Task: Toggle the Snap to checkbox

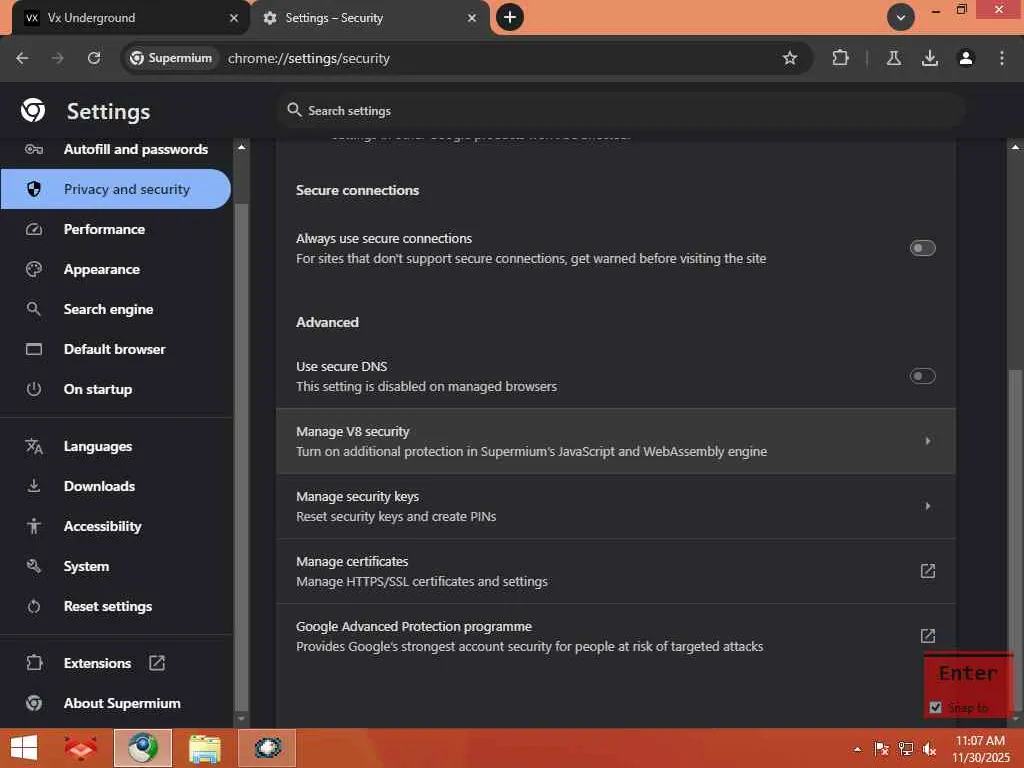Action: point(935,707)
